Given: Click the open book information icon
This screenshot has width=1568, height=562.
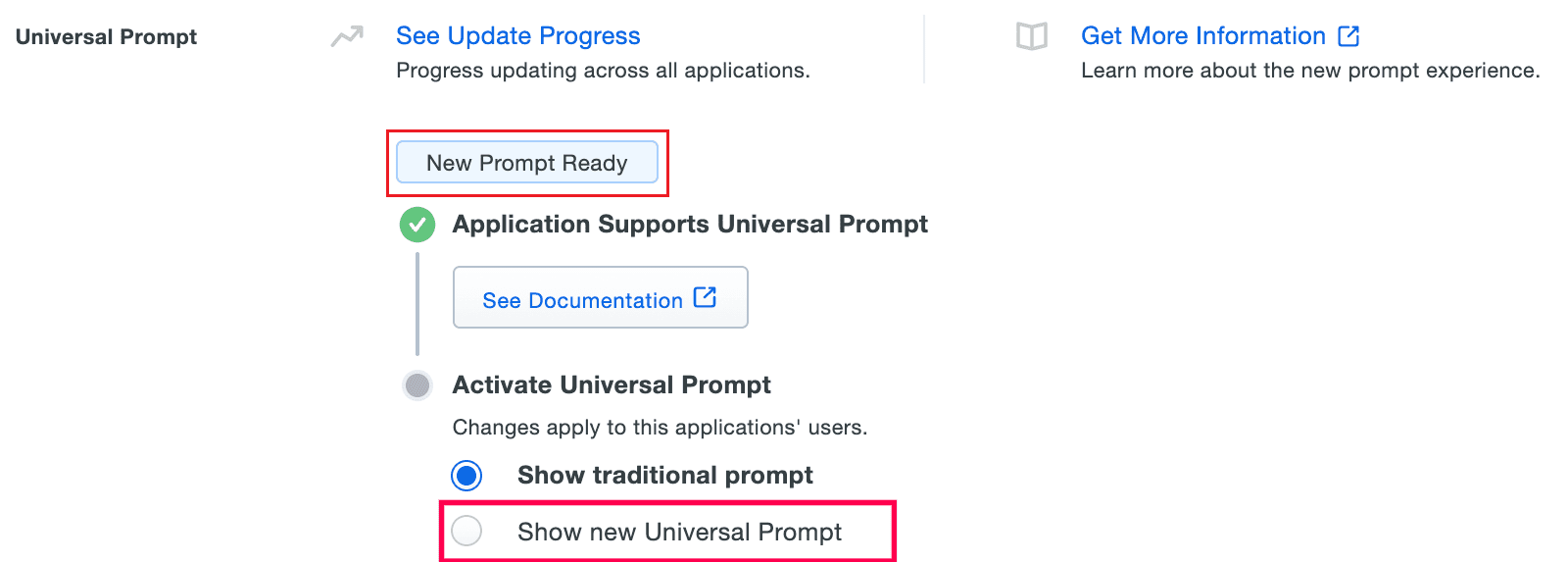Looking at the screenshot, I should pyautogui.click(x=1031, y=37).
